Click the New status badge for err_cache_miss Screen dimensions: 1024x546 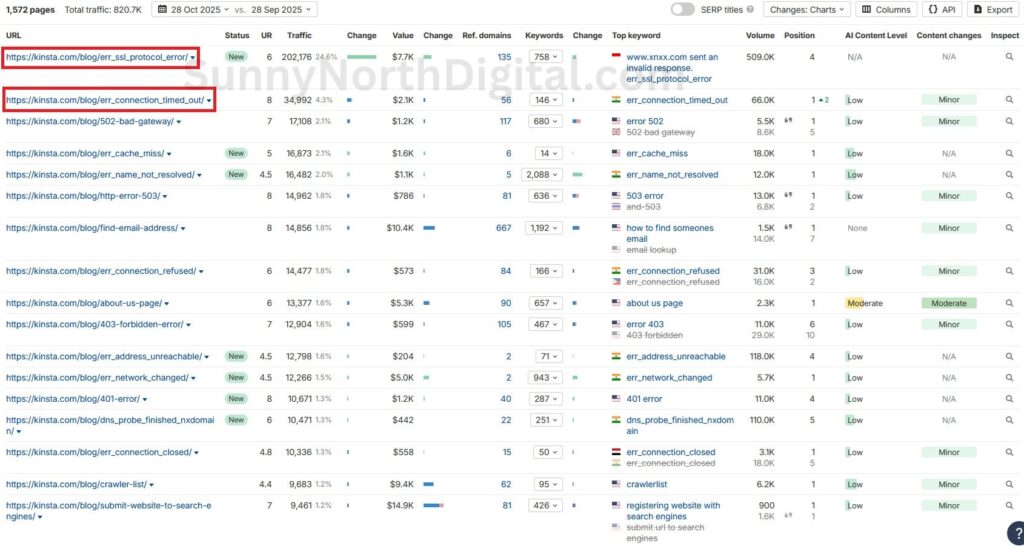[236, 153]
